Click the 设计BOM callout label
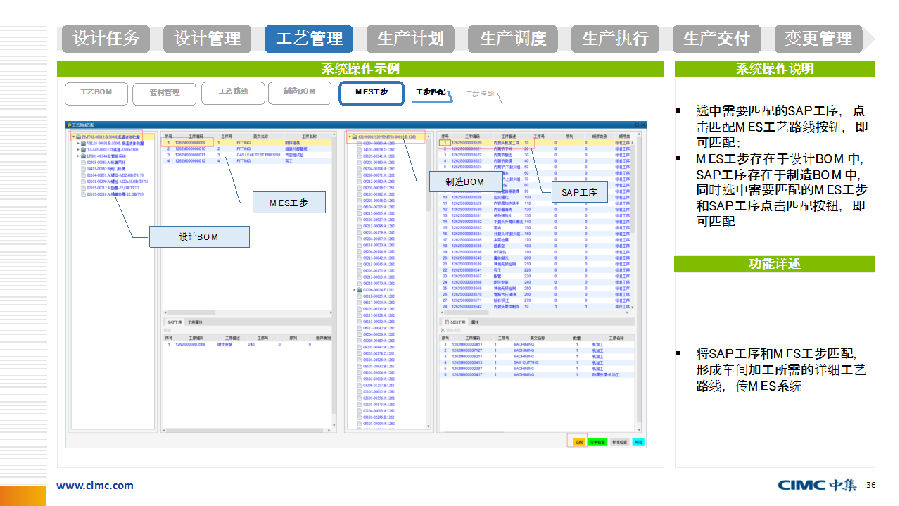 click(197, 236)
